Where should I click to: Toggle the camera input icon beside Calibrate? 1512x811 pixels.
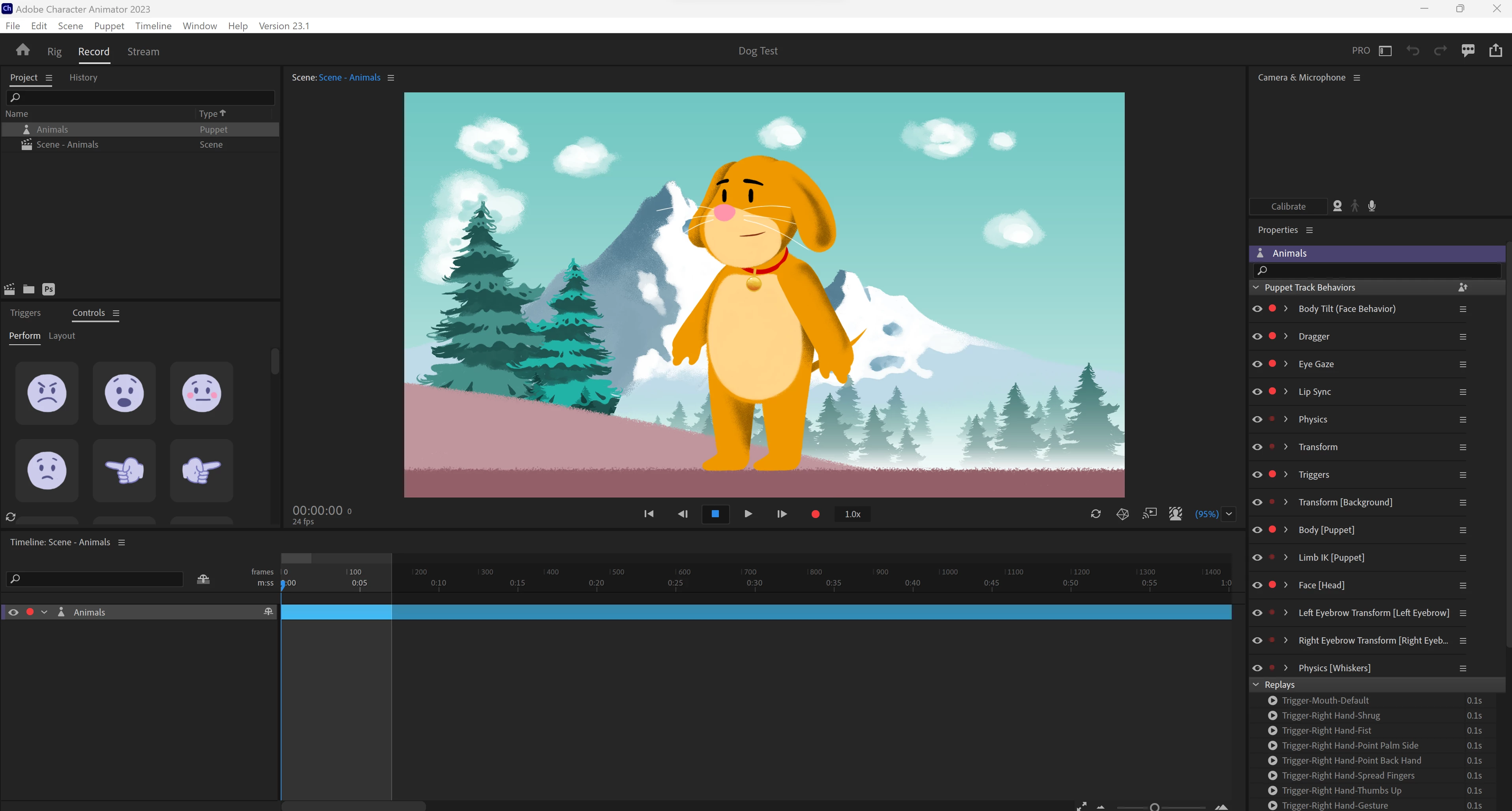click(1337, 206)
